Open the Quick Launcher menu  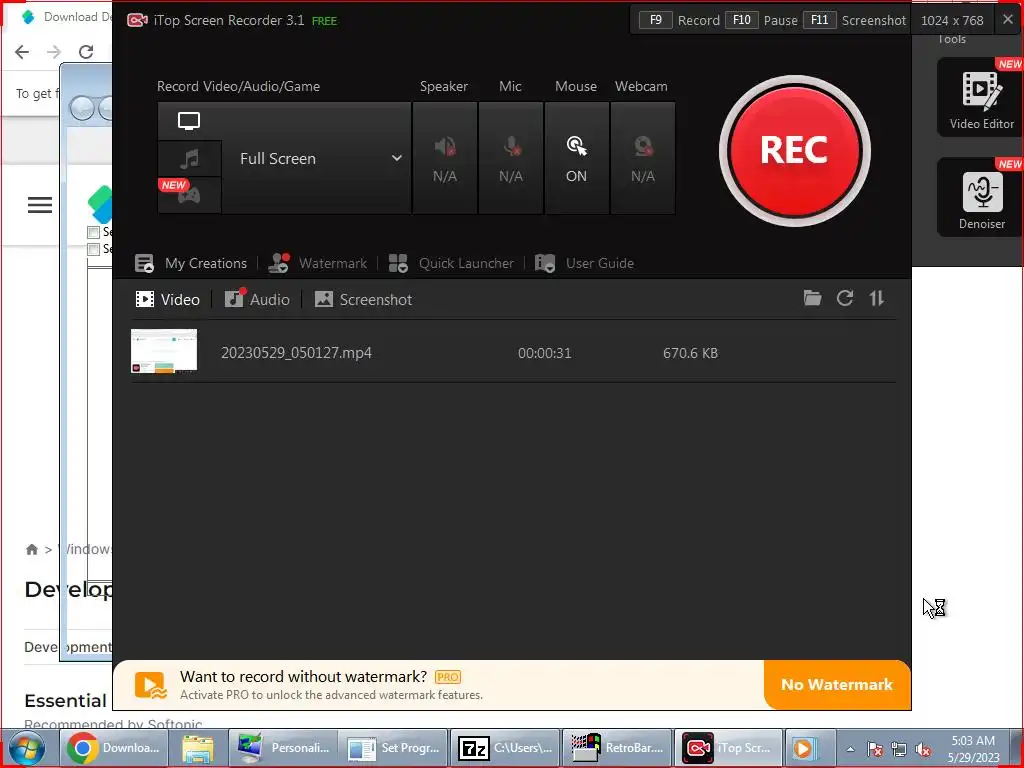click(451, 263)
